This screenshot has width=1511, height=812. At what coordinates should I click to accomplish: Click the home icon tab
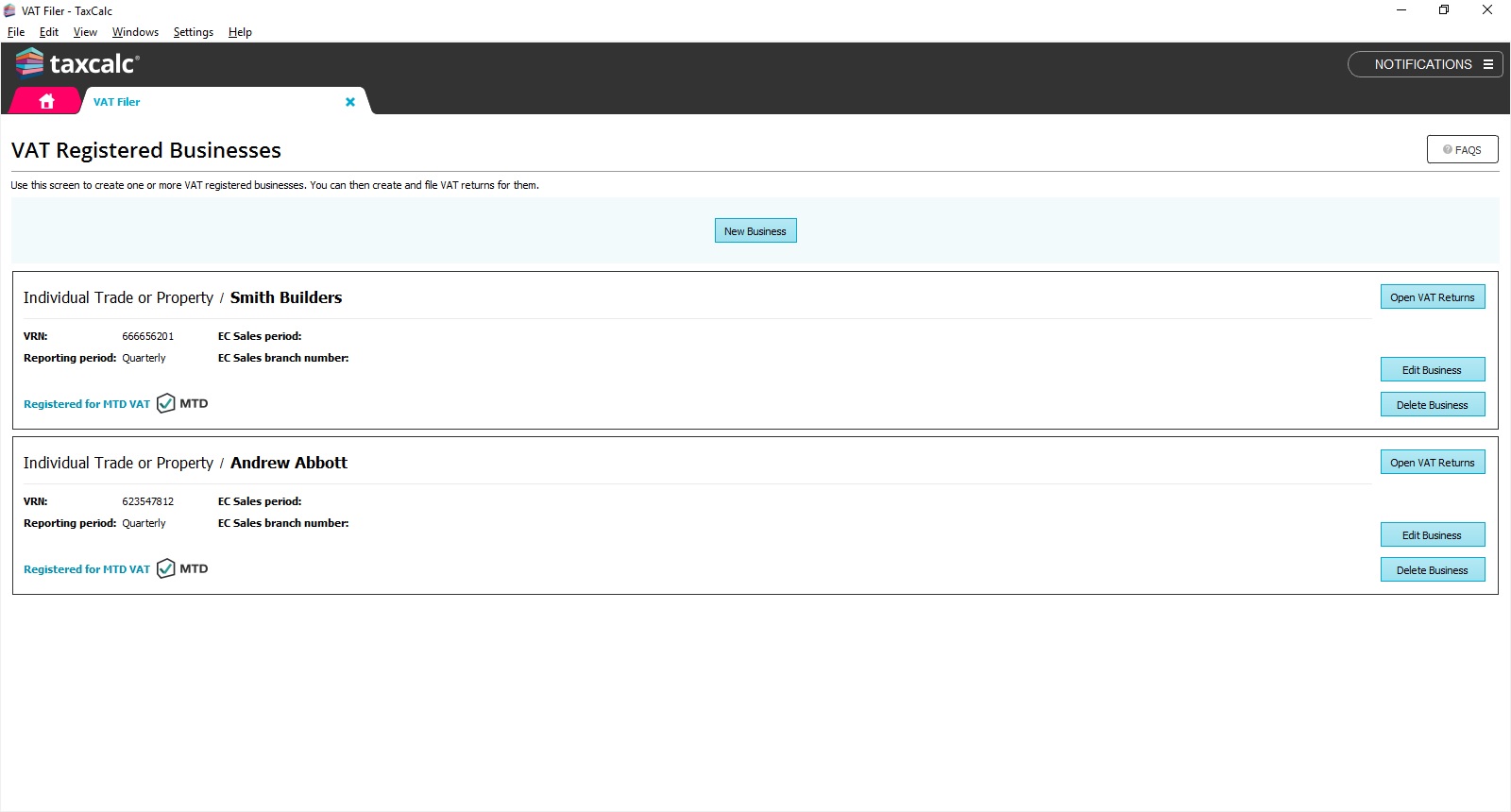coord(46,101)
